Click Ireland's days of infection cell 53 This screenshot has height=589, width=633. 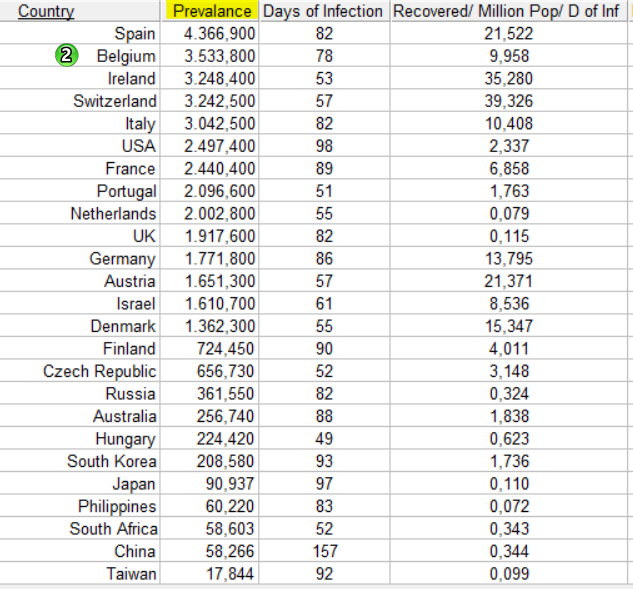click(x=324, y=78)
